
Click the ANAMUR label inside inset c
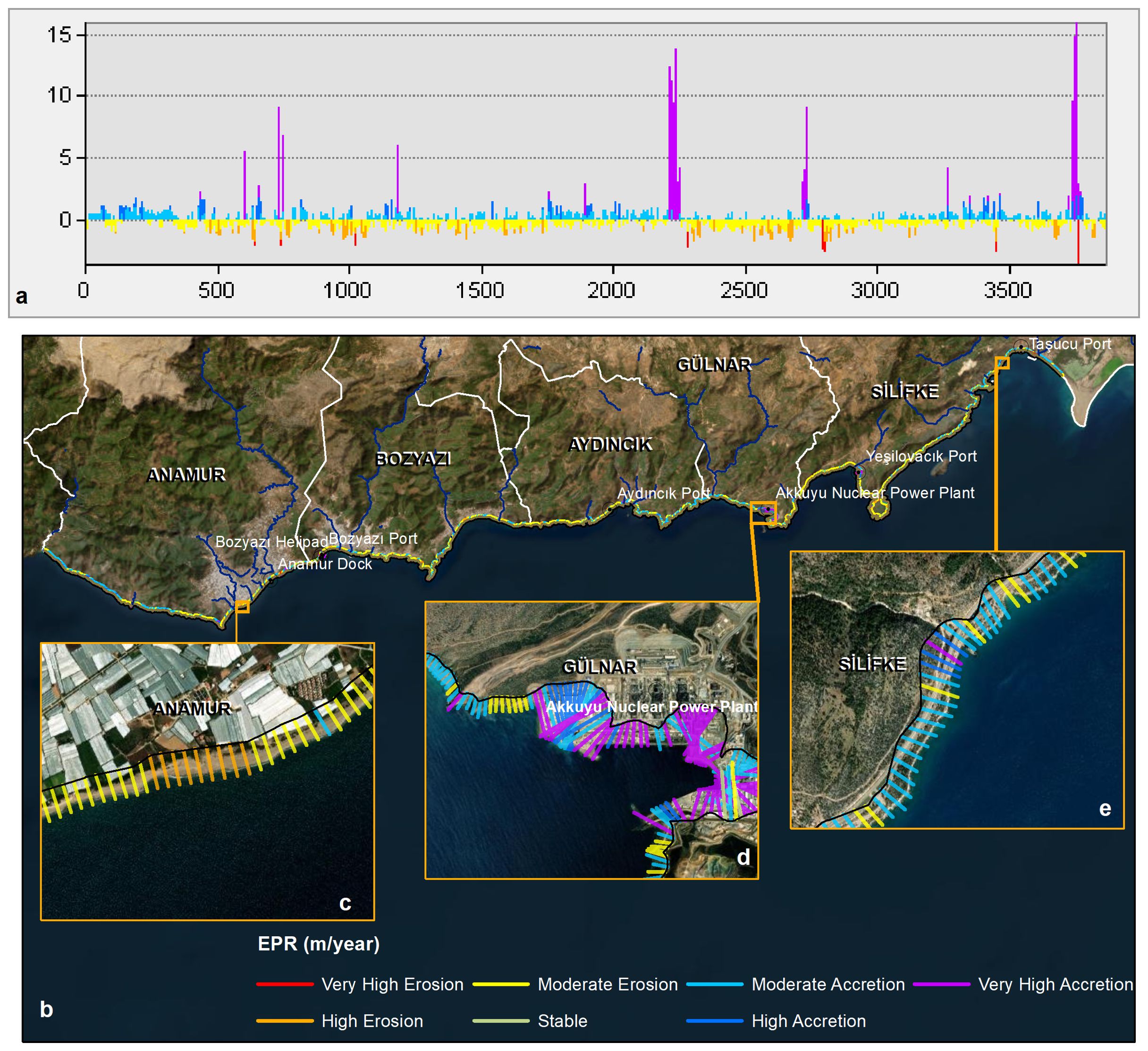[x=192, y=709]
